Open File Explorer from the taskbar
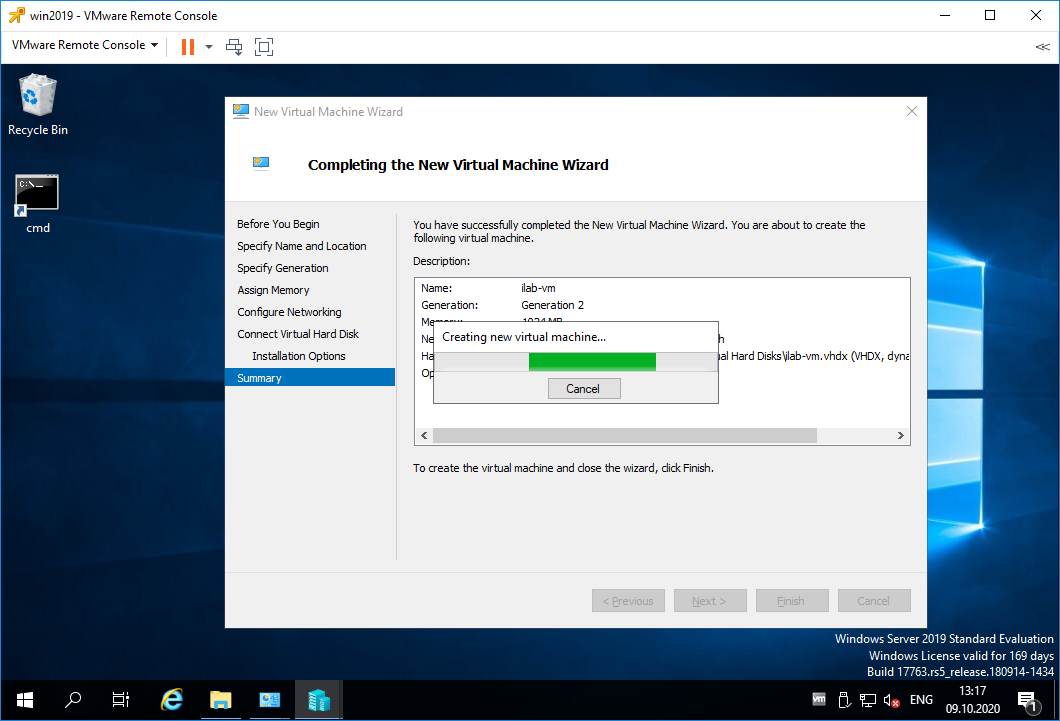1060x721 pixels. pos(220,700)
